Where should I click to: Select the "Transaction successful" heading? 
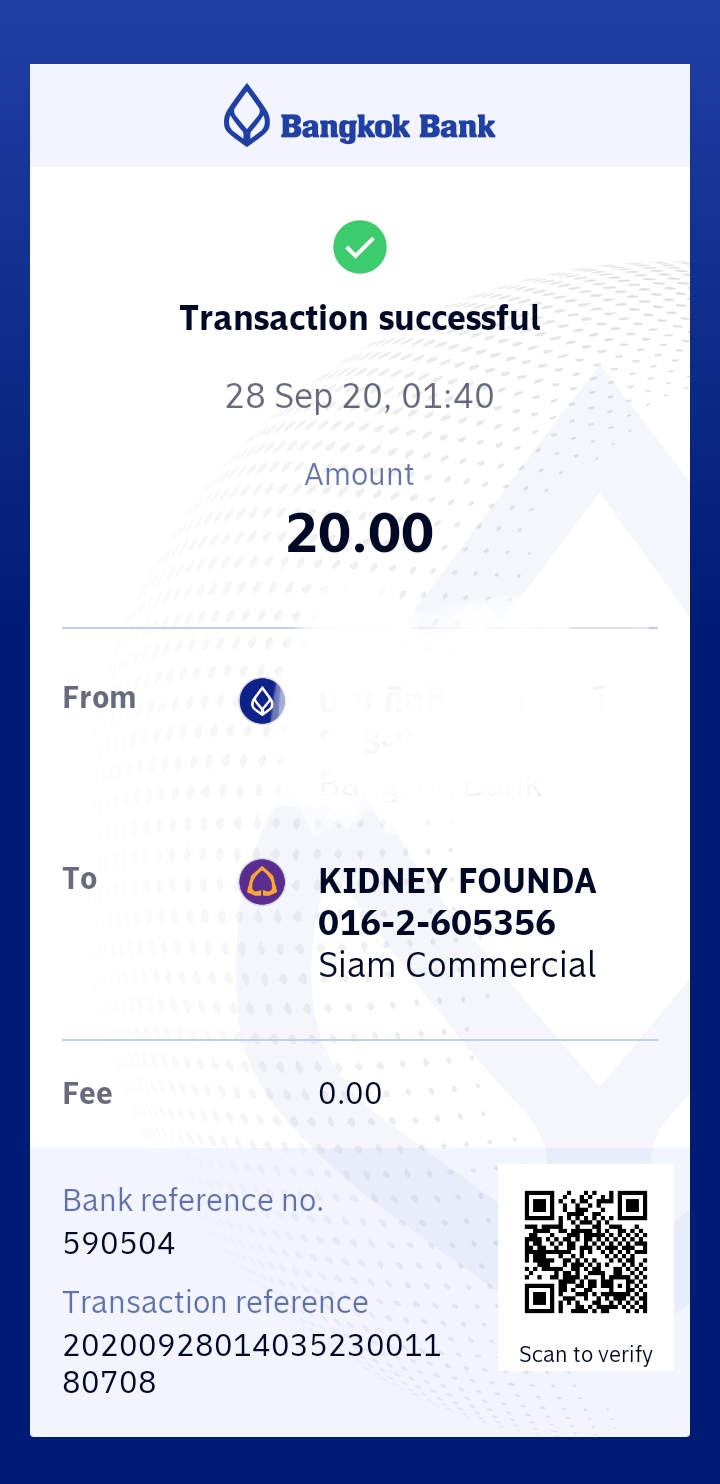[x=360, y=318]
